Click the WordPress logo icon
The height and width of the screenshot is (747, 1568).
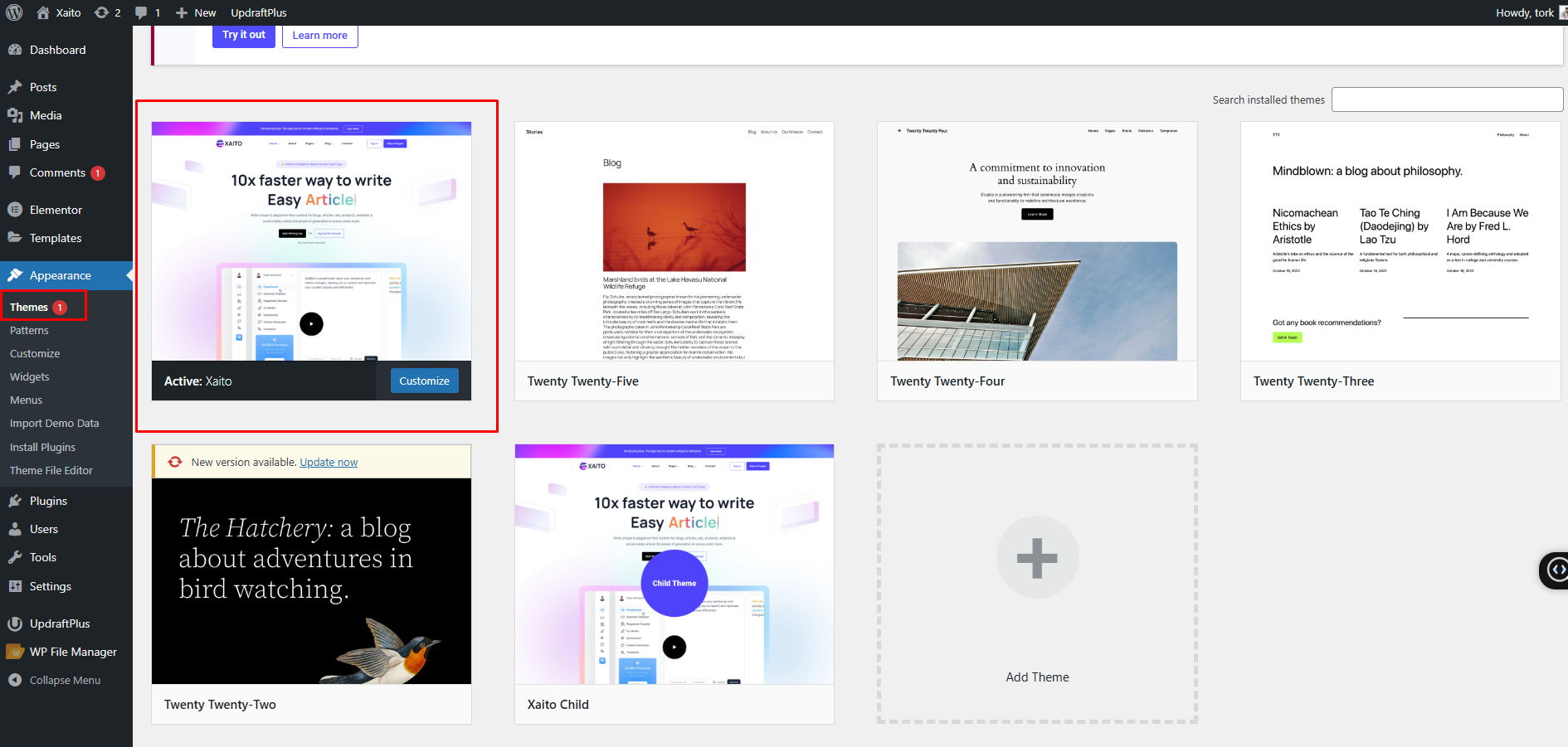(x=14, y=12)
